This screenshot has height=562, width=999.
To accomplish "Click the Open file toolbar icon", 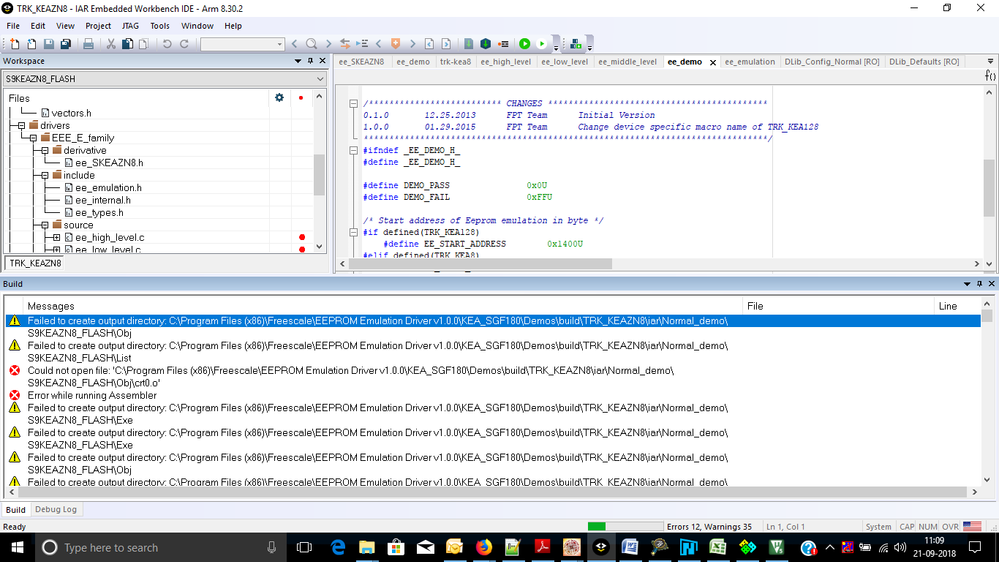I will click(31, 44).
